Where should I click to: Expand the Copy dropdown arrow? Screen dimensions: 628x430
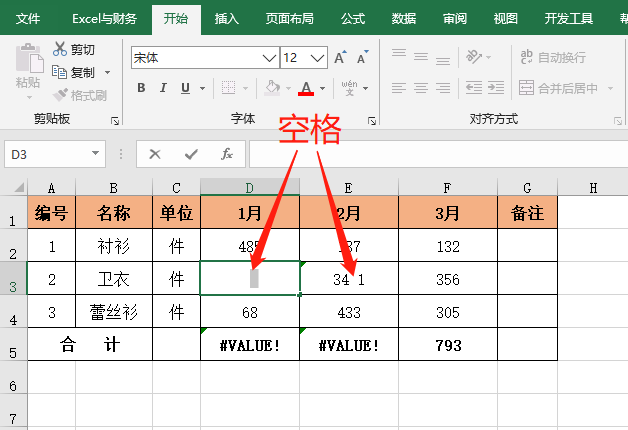pyautogui.click(x=107, y=72)
